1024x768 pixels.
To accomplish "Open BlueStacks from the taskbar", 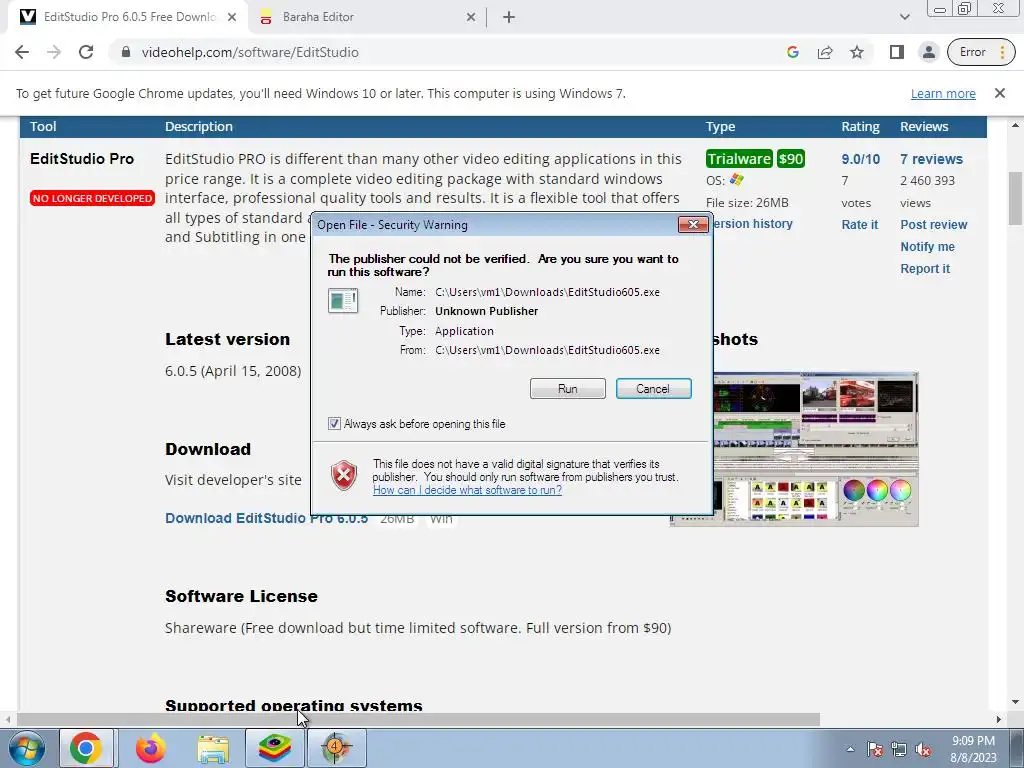I will coord(275,748).
